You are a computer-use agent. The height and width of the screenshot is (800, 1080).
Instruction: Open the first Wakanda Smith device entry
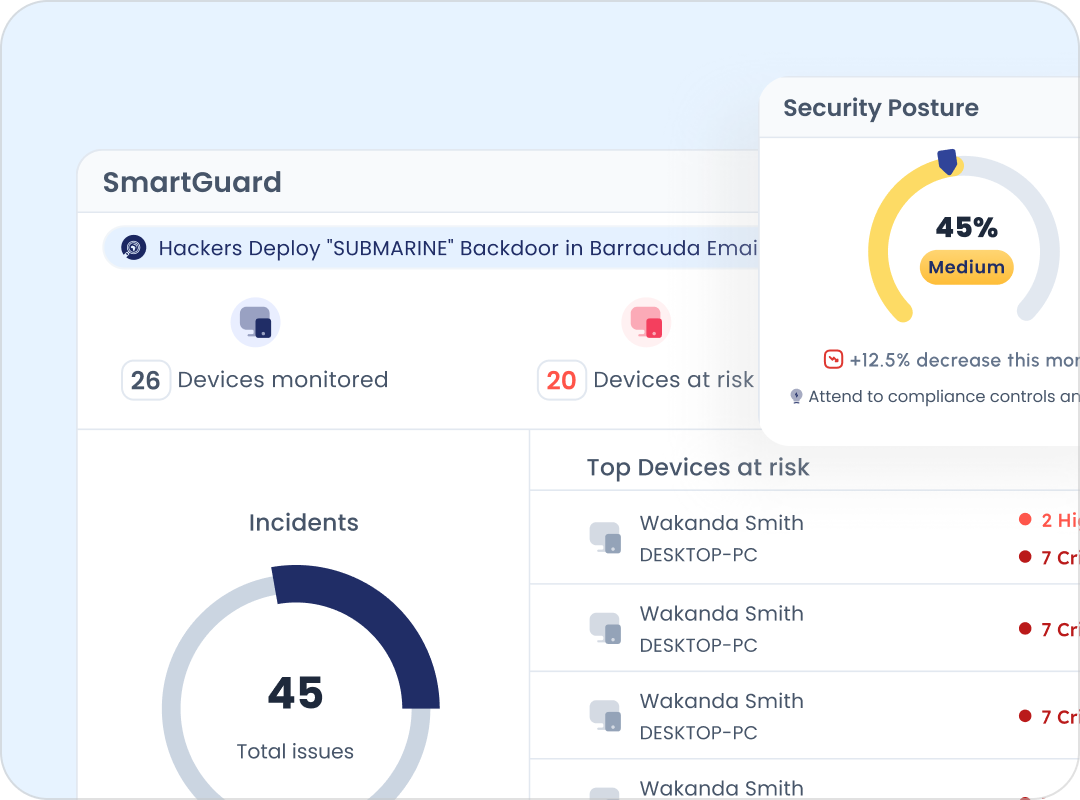pos(804,537)
